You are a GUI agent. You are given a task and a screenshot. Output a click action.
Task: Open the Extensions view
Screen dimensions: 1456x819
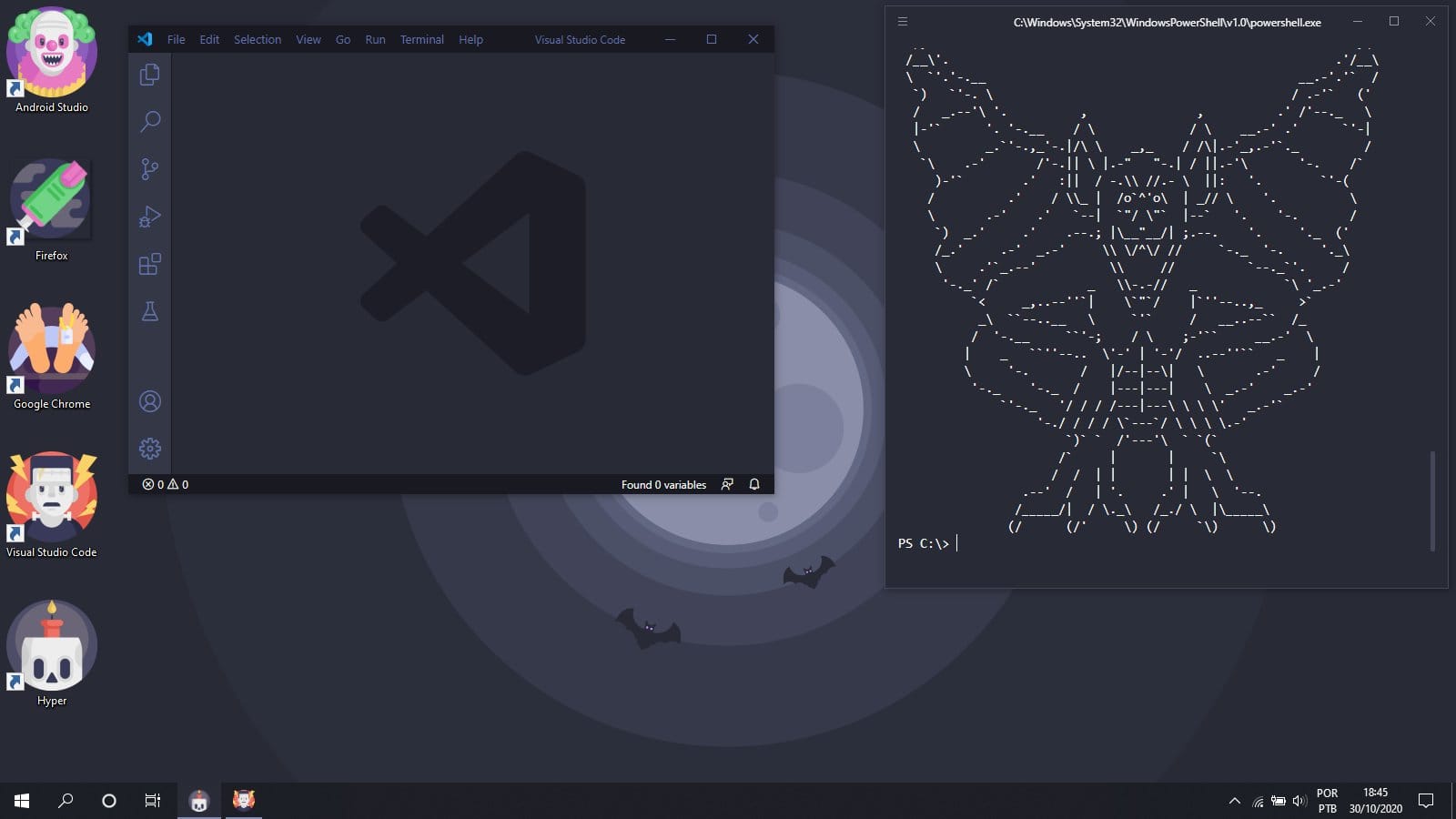click(x=149, y=264)
